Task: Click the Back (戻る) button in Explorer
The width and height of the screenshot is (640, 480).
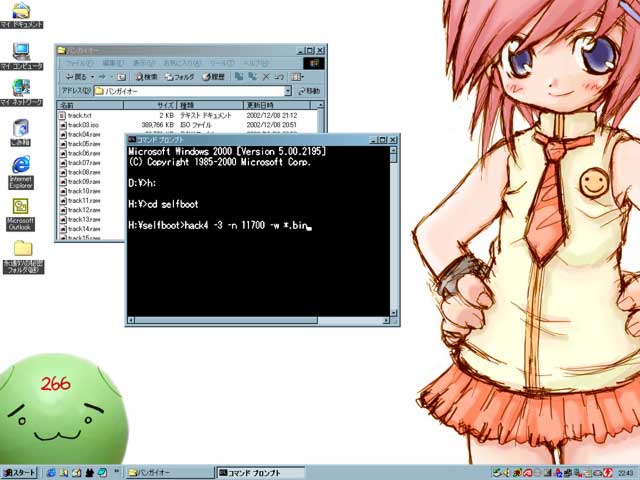Action: pyautogui.click(x=76, y=76)
